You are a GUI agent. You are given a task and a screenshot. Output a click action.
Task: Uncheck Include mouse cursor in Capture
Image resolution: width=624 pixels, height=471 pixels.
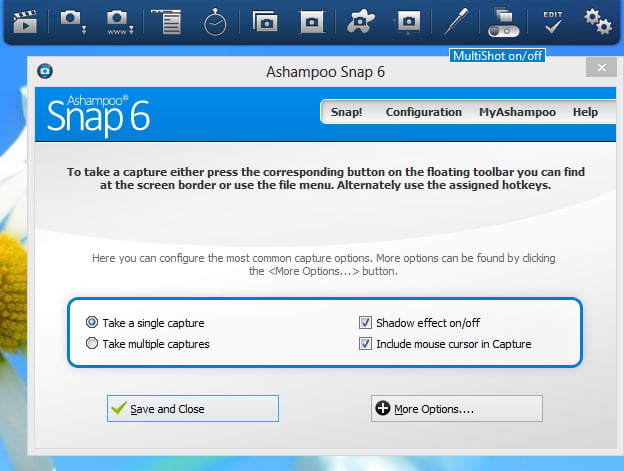[x=365, y=343]
